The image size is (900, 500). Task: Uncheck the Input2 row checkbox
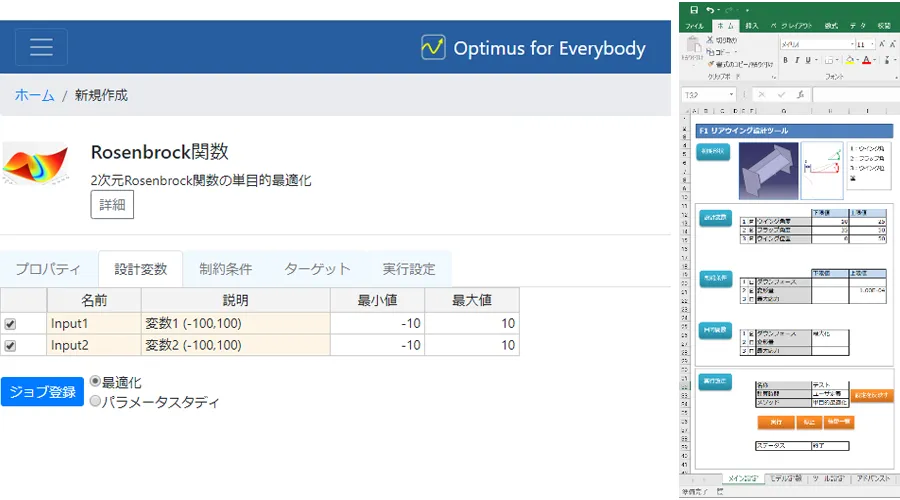(10, 346)
